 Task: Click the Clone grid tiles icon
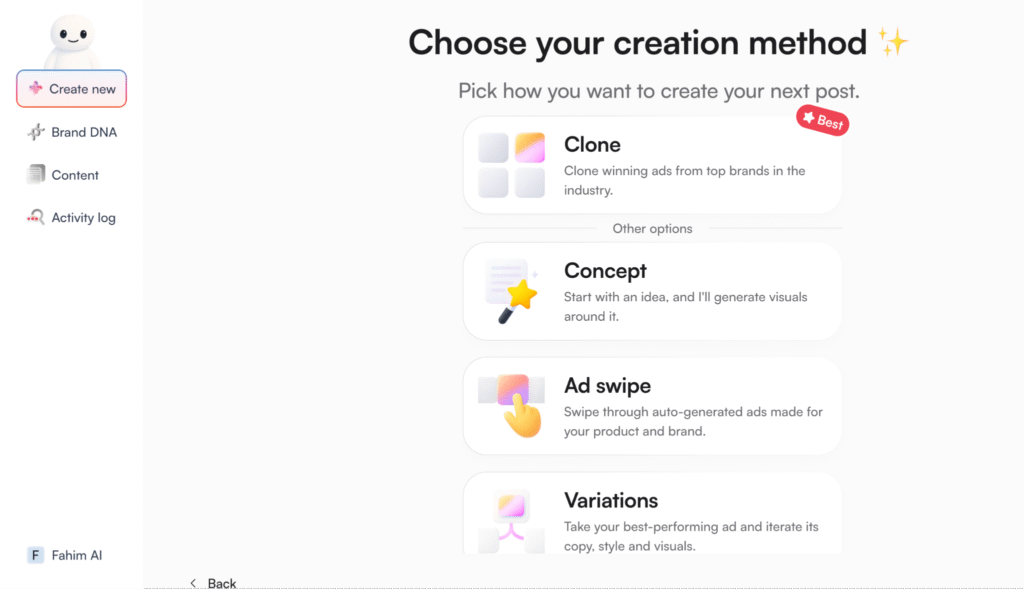coord(511,165)
